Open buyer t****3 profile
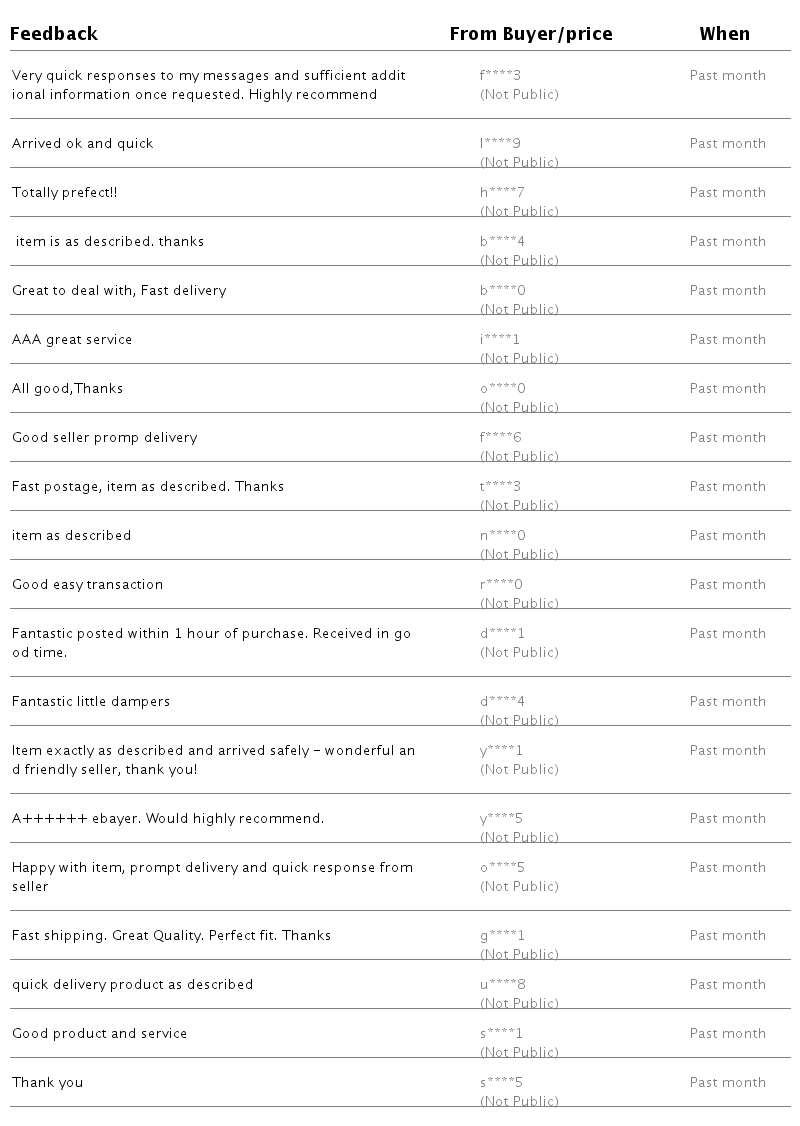Image resolution: width=800 pixels, height=1126 pixels. coord(500,486)
